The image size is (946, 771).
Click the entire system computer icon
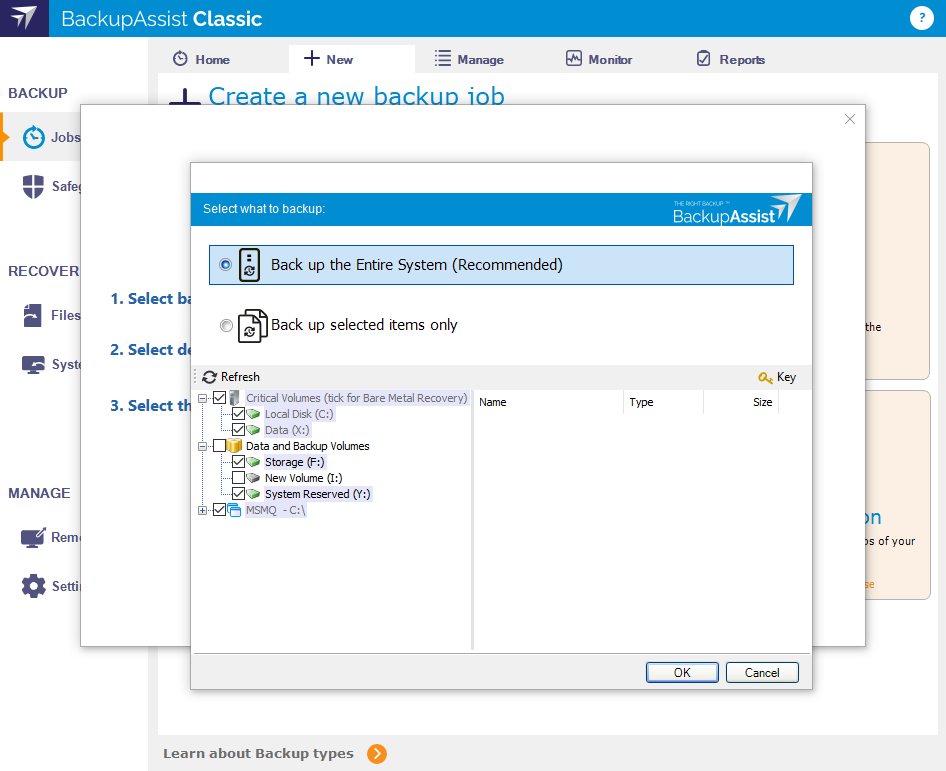tap(249, 265)
